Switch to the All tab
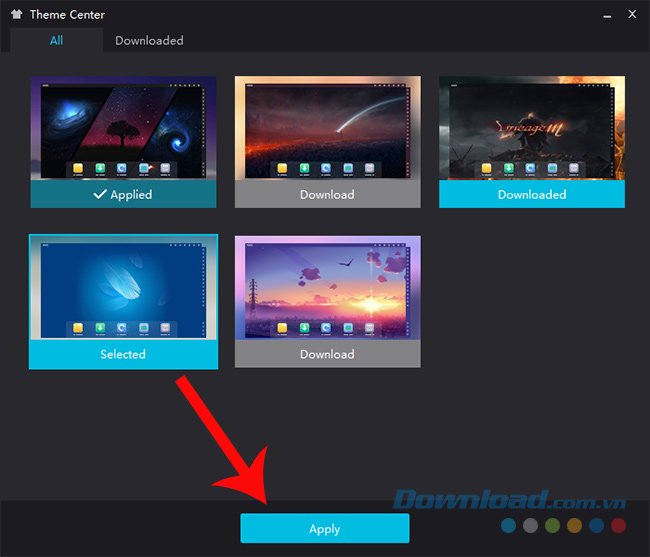The image size is (650, 557). [x=56, y=40]
